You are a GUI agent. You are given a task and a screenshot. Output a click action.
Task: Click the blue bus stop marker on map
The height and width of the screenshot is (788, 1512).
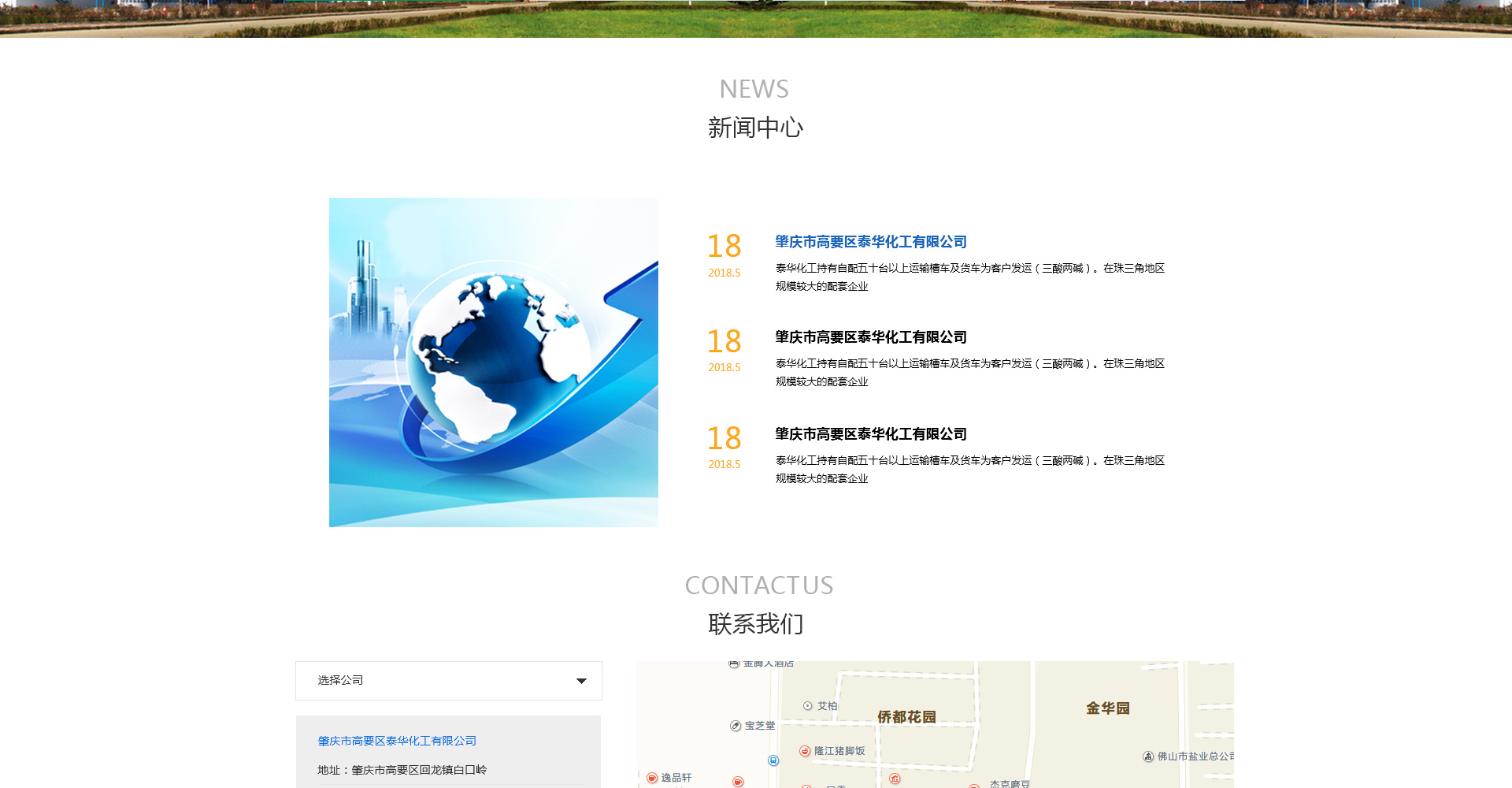pos(773,760)
